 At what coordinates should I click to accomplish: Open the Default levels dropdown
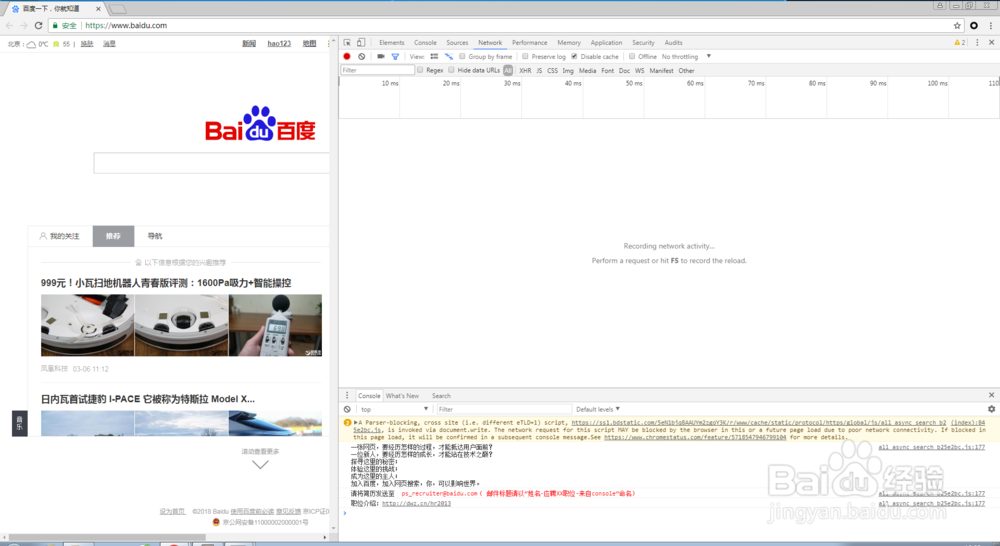(598, 410)
